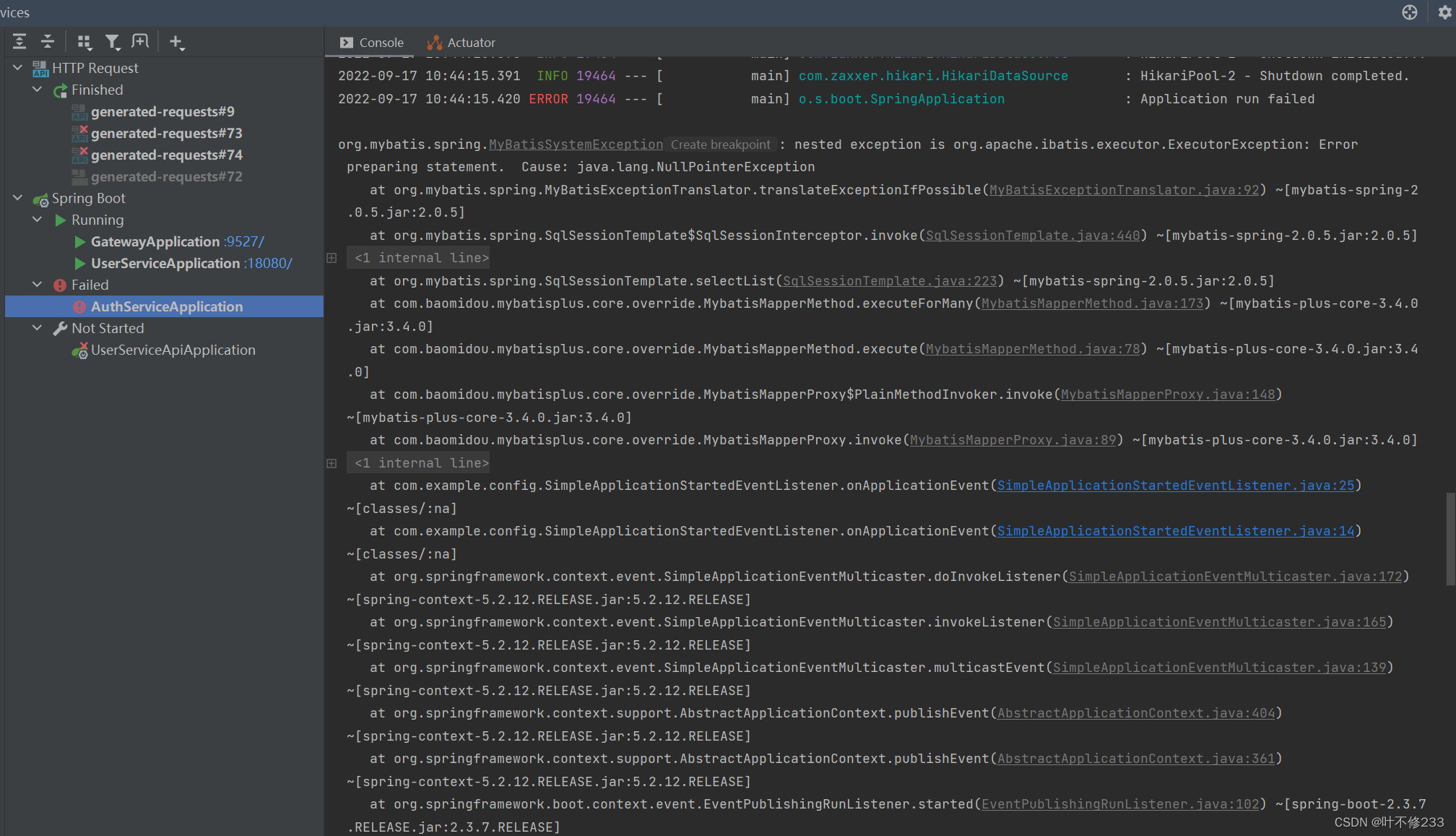Viewport: 1456px width, 836px height.
Task: Click the Add Service plus icon
Action: (x=176, y=41)
